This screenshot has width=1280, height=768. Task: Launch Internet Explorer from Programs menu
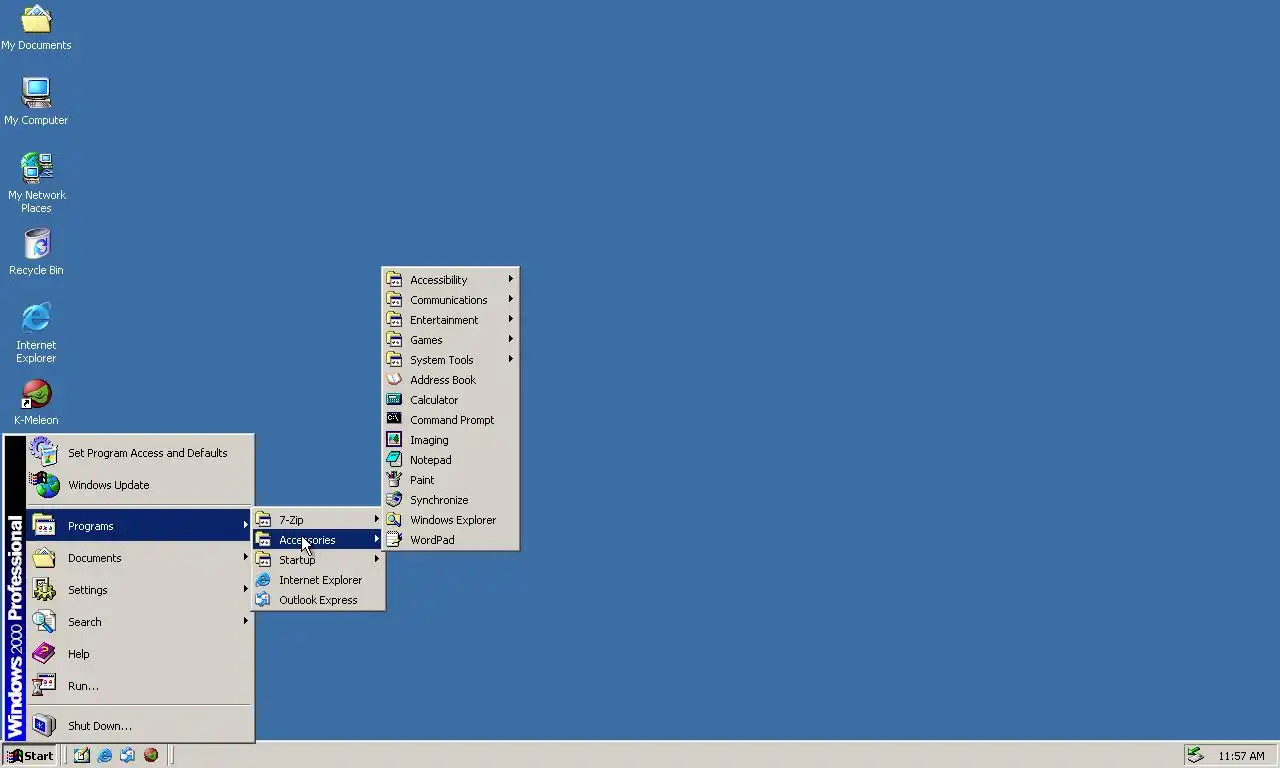pos(318,580)
